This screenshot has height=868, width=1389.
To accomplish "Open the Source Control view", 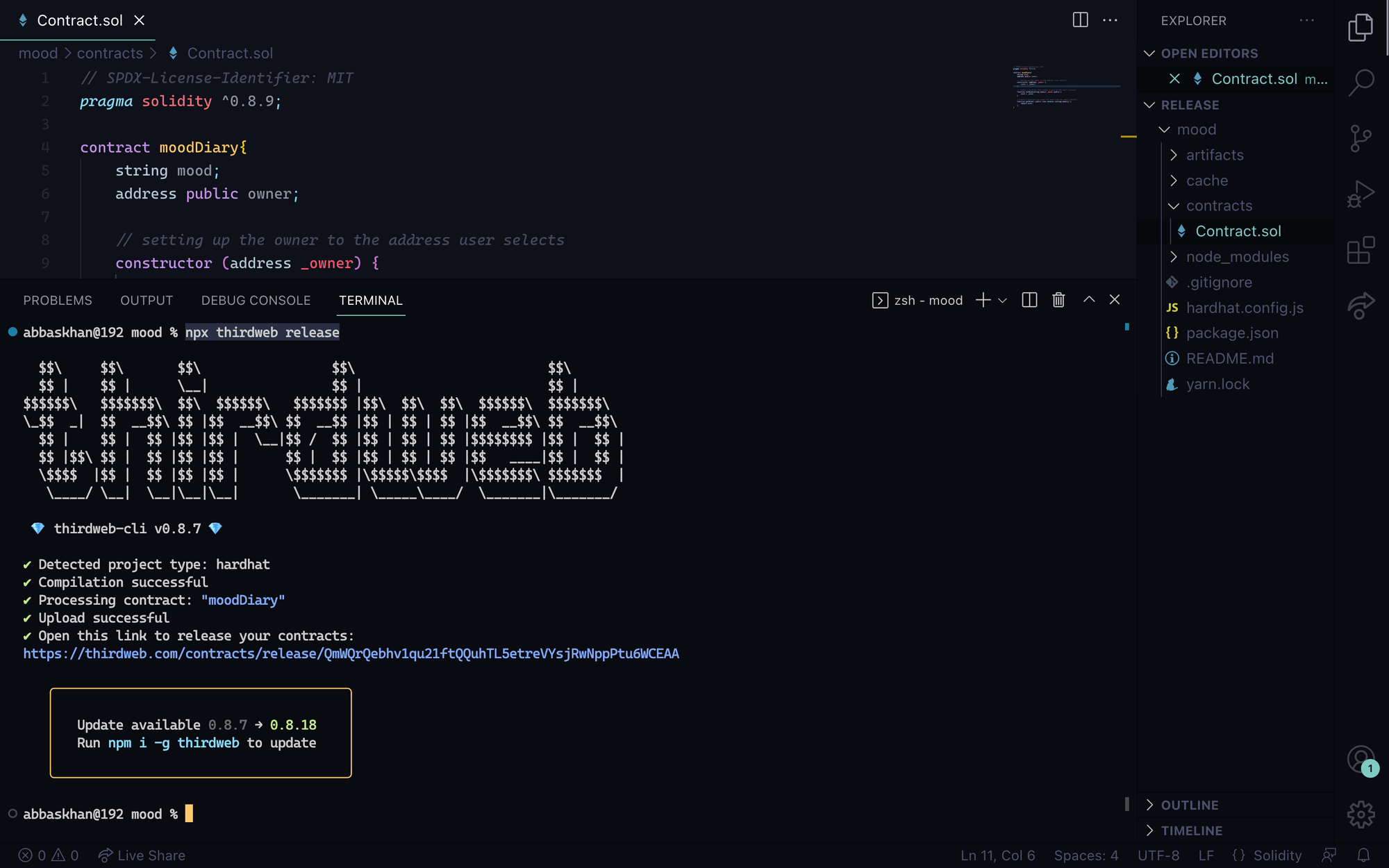I will [x=1361, y=138].
